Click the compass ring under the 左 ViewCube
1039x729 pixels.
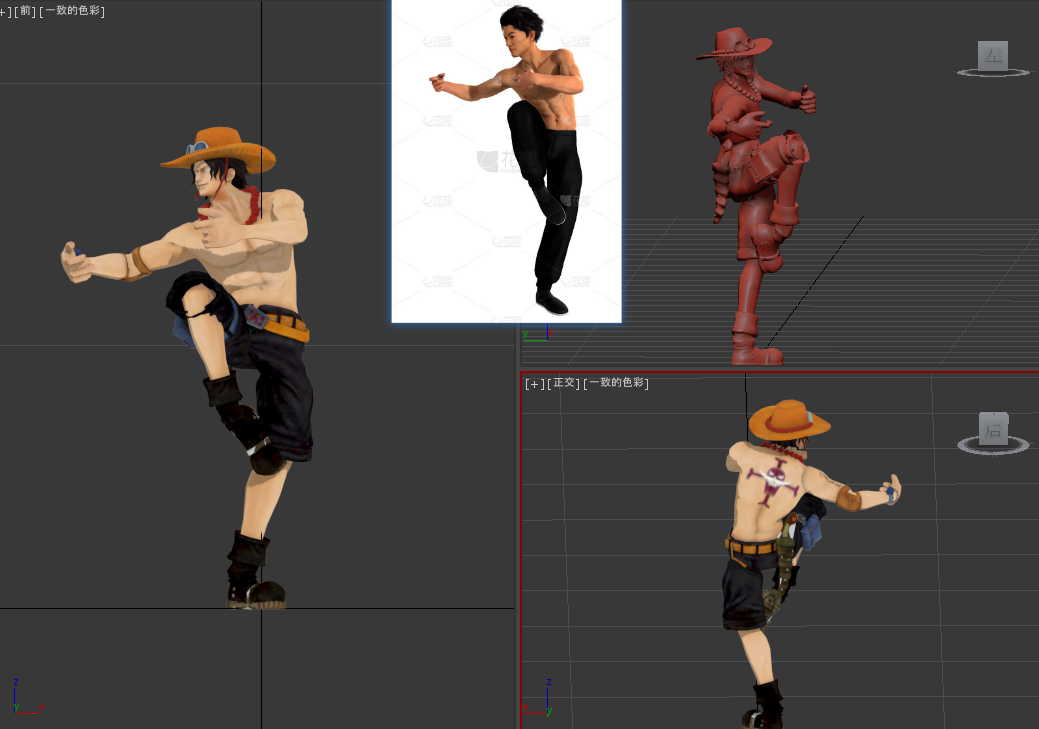point(993,72)
